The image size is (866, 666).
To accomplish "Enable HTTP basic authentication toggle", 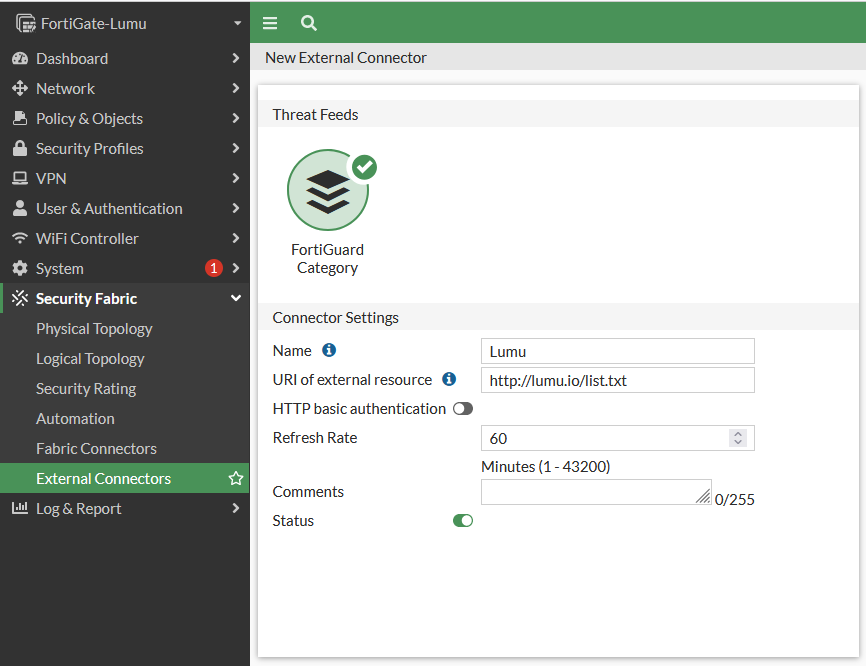I will tap(462, 408).
